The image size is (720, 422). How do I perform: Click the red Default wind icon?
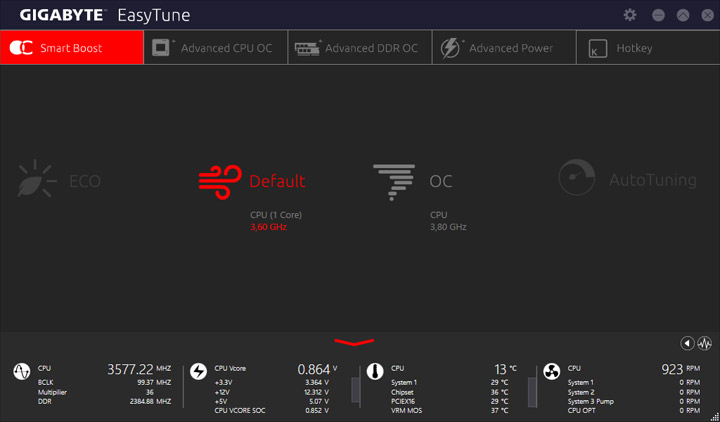pos(220,182)
